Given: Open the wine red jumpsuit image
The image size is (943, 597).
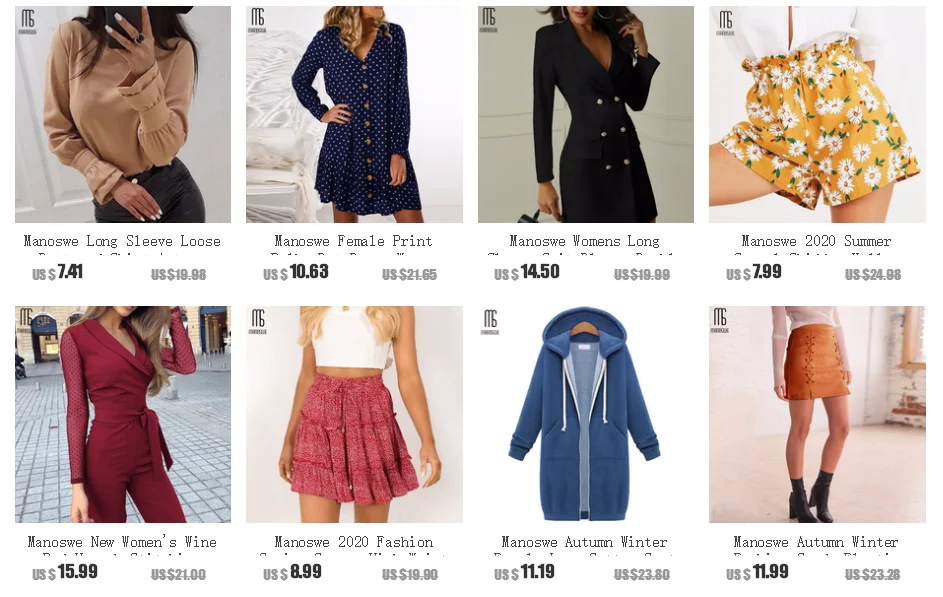Looking at the screenshot, I should [123, 414].
